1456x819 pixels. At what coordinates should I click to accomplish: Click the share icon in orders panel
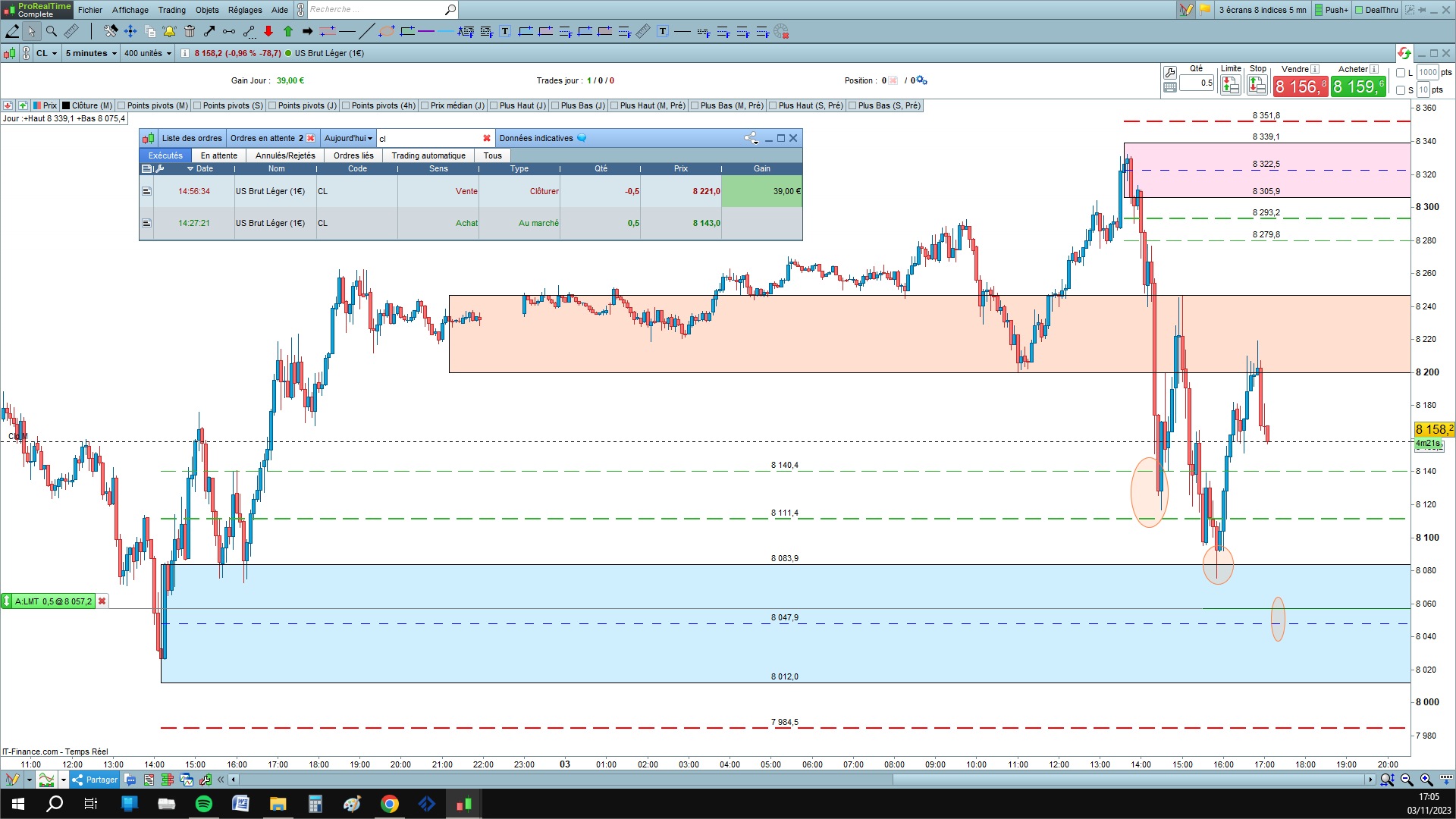(751, 138)
